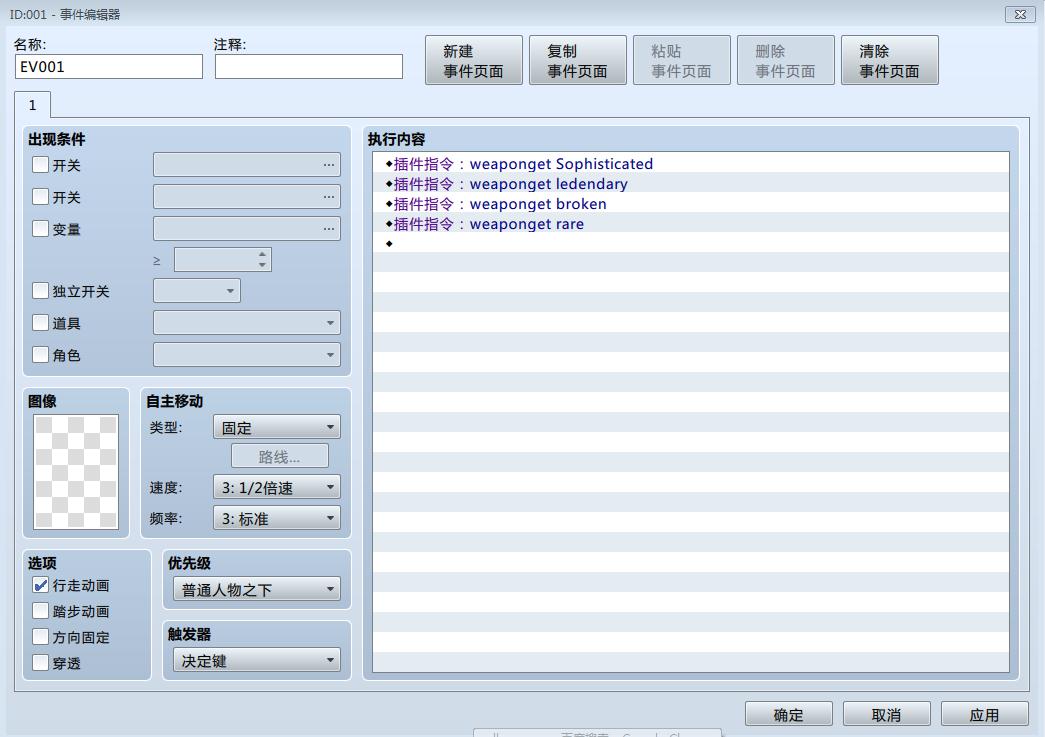Open the 优先级 dropdown showing 普通人物之下
Image resolution: width=1045 pixels, height=737 pixels.
point(257,589)
